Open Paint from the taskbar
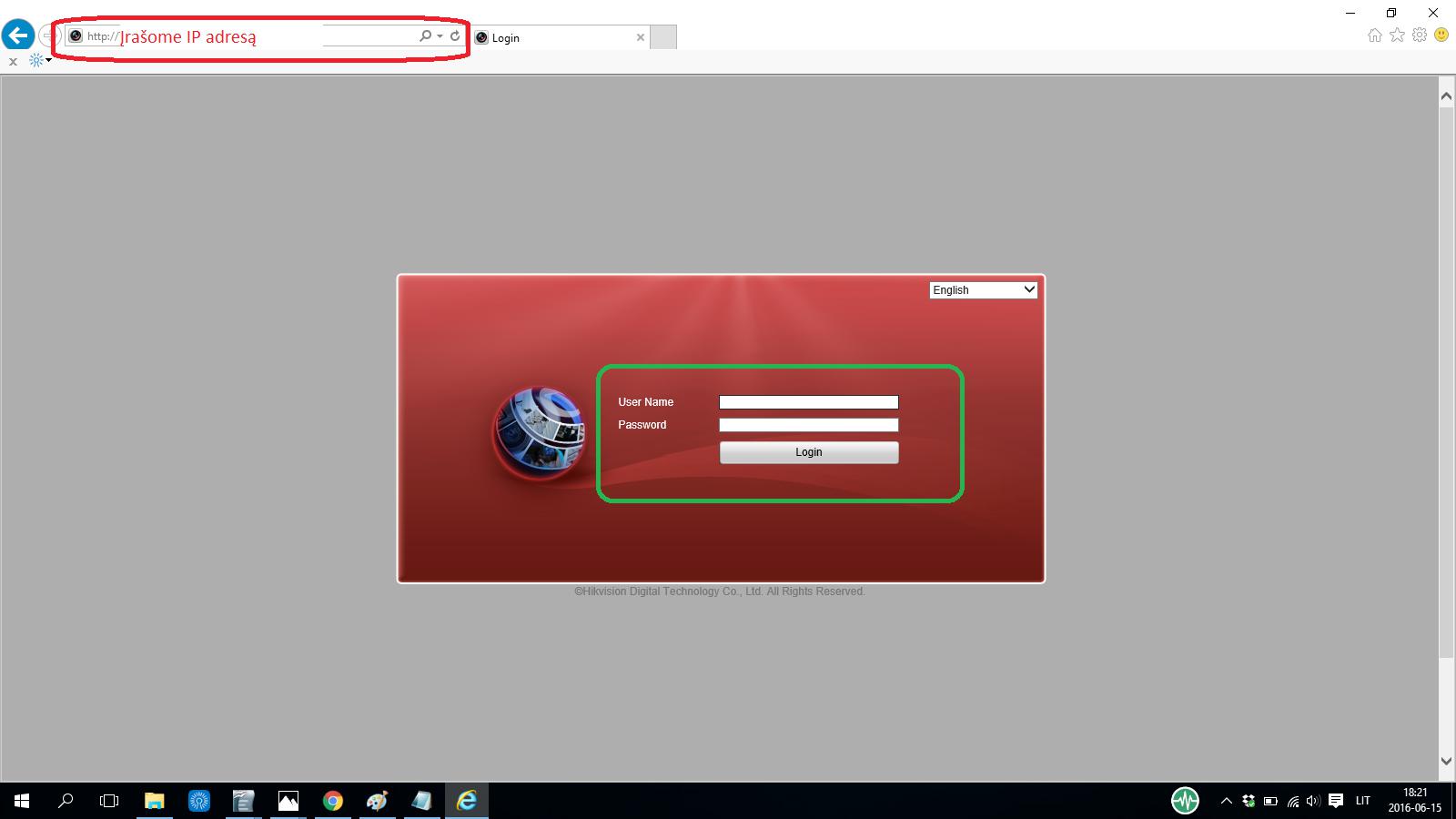The height and width of the screenshot is (819, 1456). tap(377, 801)
